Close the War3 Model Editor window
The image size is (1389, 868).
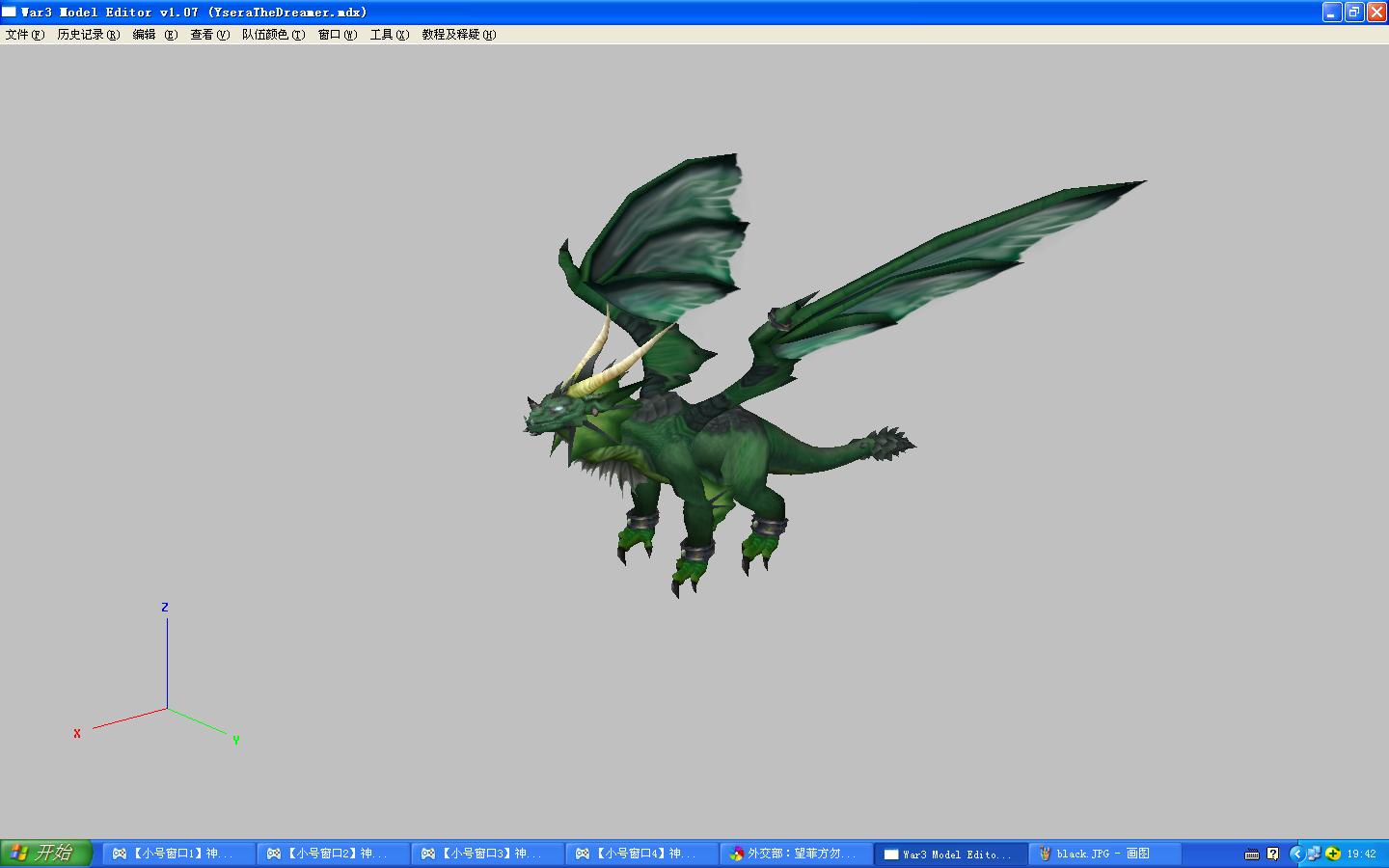point(1376,13)
